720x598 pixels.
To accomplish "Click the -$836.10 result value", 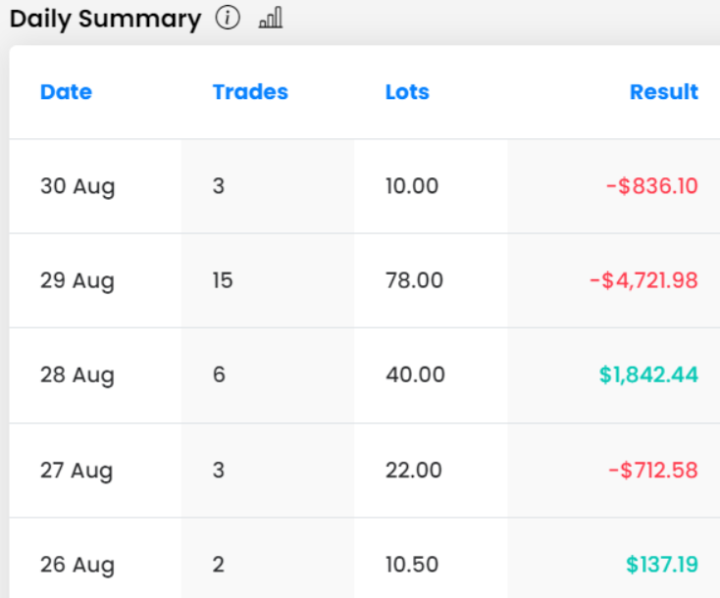I will [651, 187].
